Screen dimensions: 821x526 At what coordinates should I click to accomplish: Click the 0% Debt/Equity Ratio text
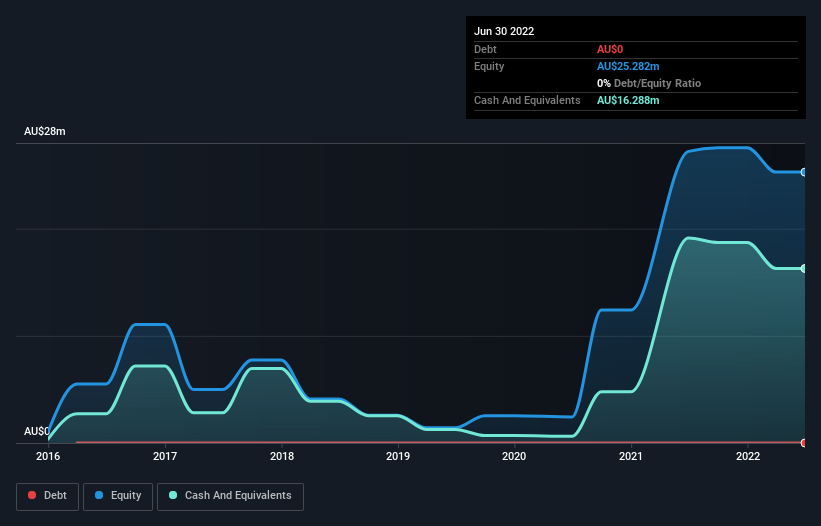[649, 83]
